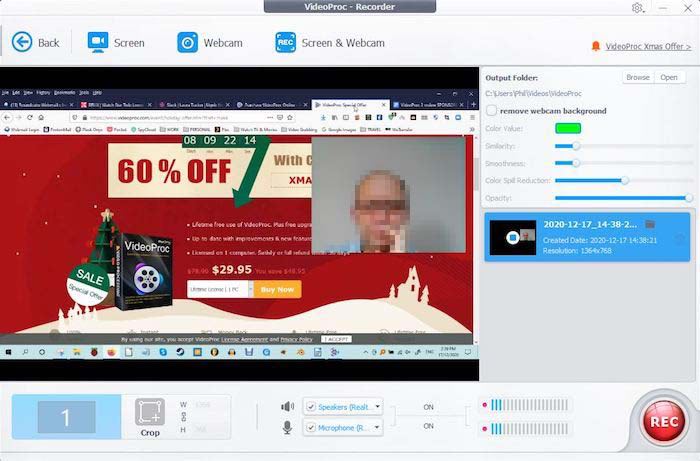This screenshot has width=700, height=461.
Task: Pick the green Color Value swatch
Action: (568, 129)
